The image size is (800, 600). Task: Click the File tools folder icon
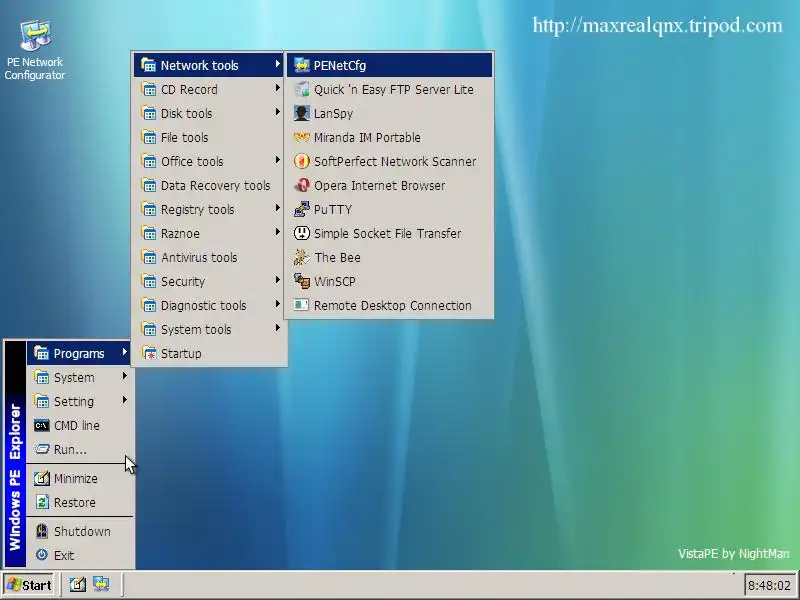[x=149, y=137]
